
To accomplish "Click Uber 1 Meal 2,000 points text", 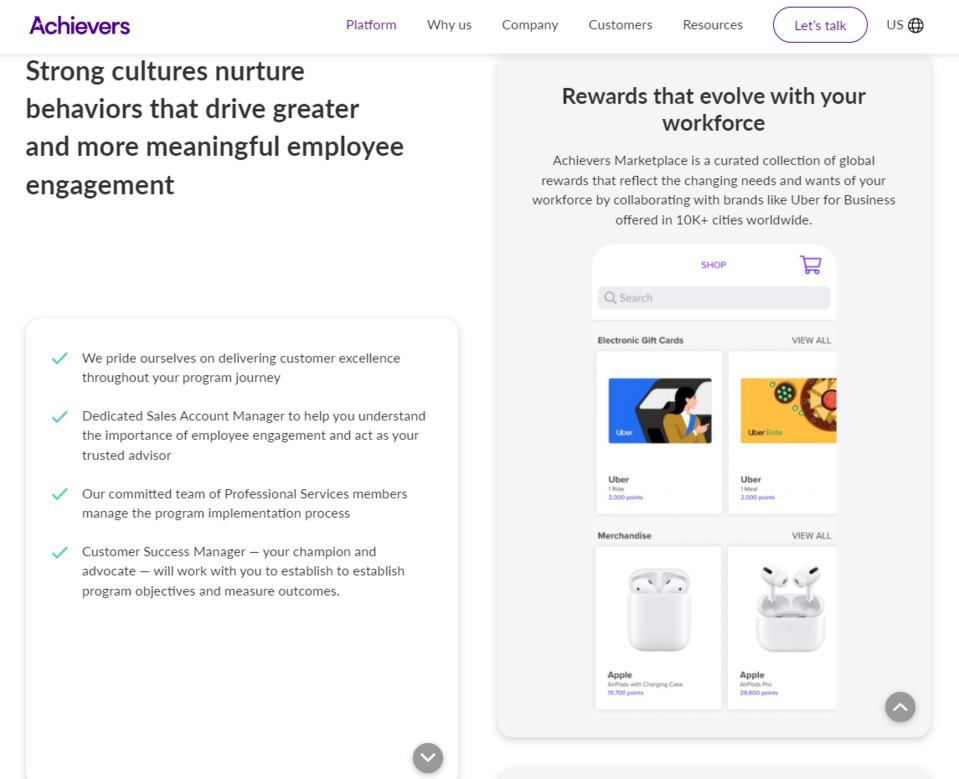I will pos(757,488).
